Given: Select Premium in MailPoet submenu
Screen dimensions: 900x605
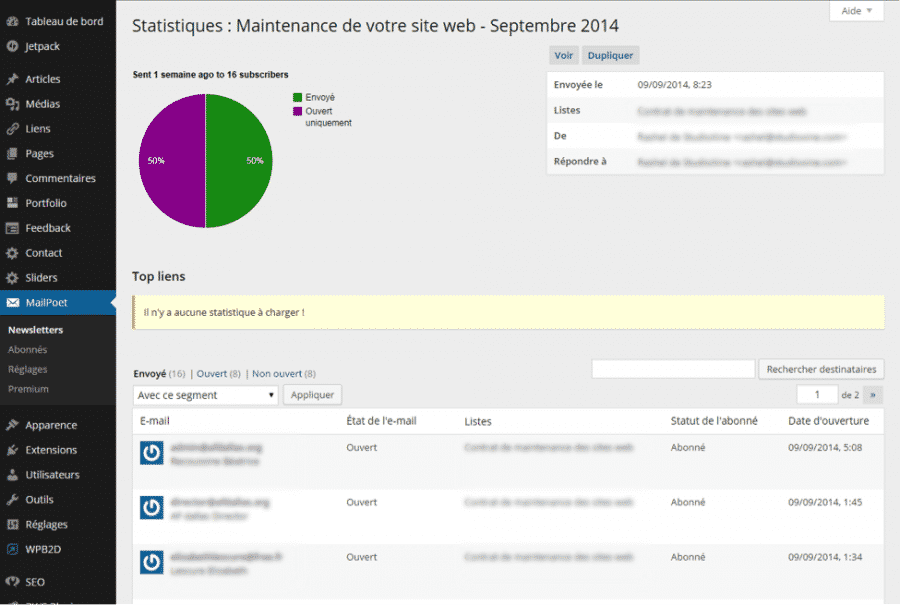Looking at the screenshot, I should click(28, 389).
